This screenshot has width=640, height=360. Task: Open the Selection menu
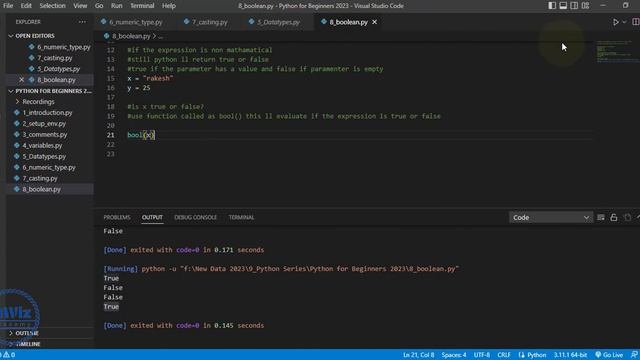[x=52, y=6]
